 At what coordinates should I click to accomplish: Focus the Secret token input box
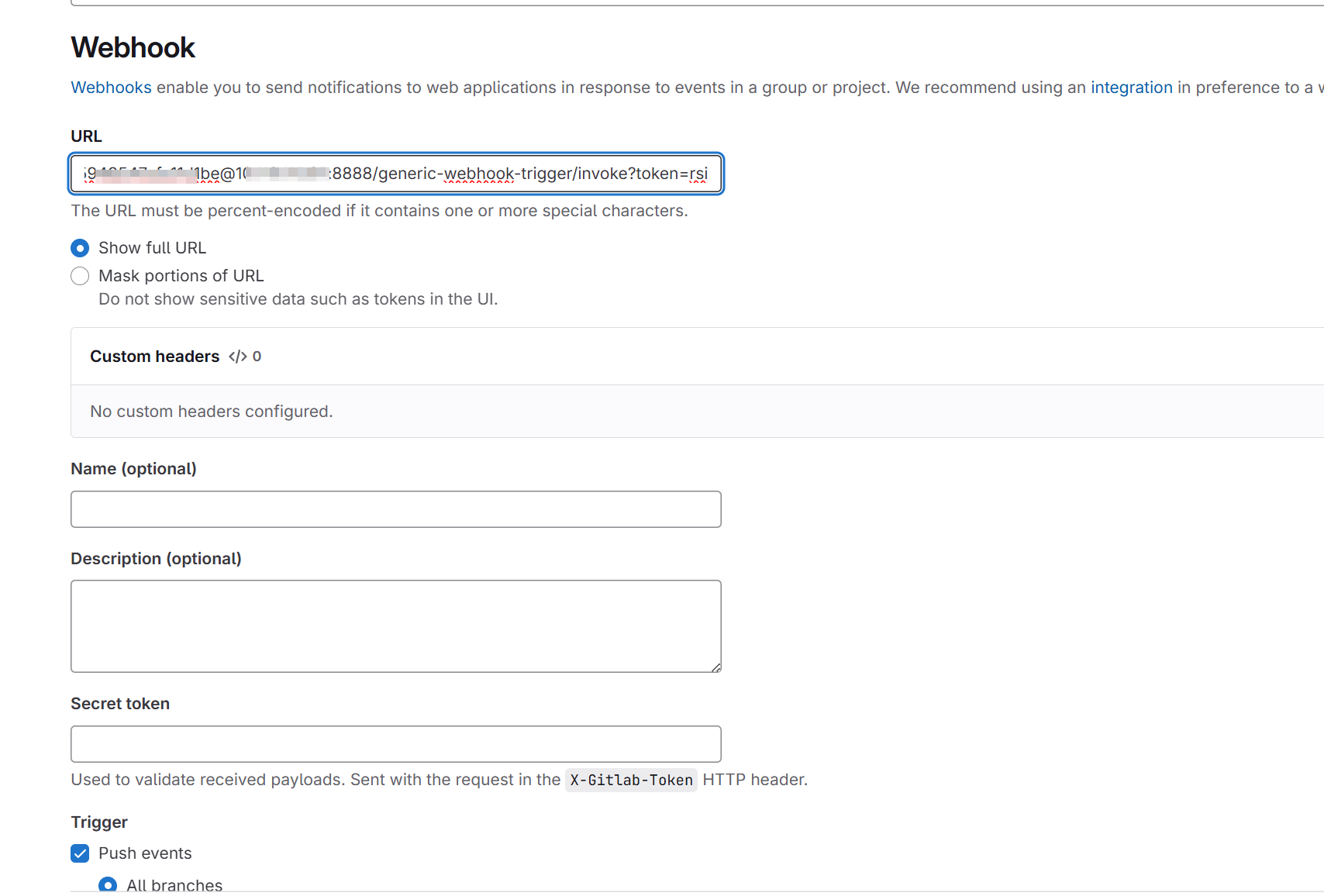pos(395,744)
